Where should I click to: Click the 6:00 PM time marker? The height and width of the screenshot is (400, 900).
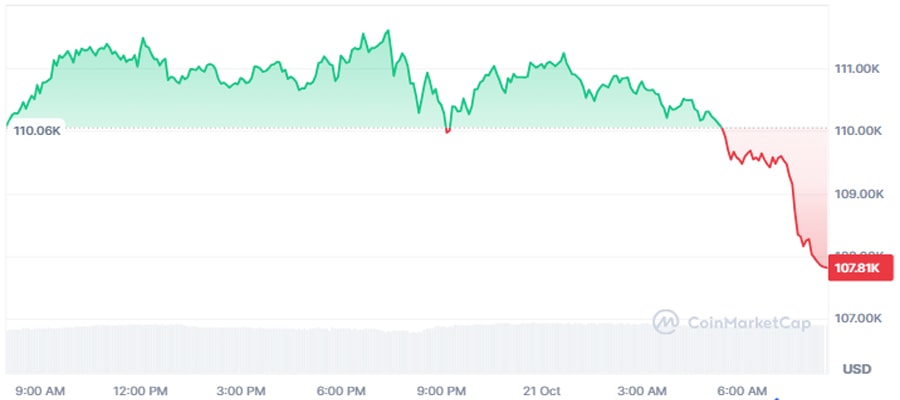pyautogui.click(x=342, y=389)
